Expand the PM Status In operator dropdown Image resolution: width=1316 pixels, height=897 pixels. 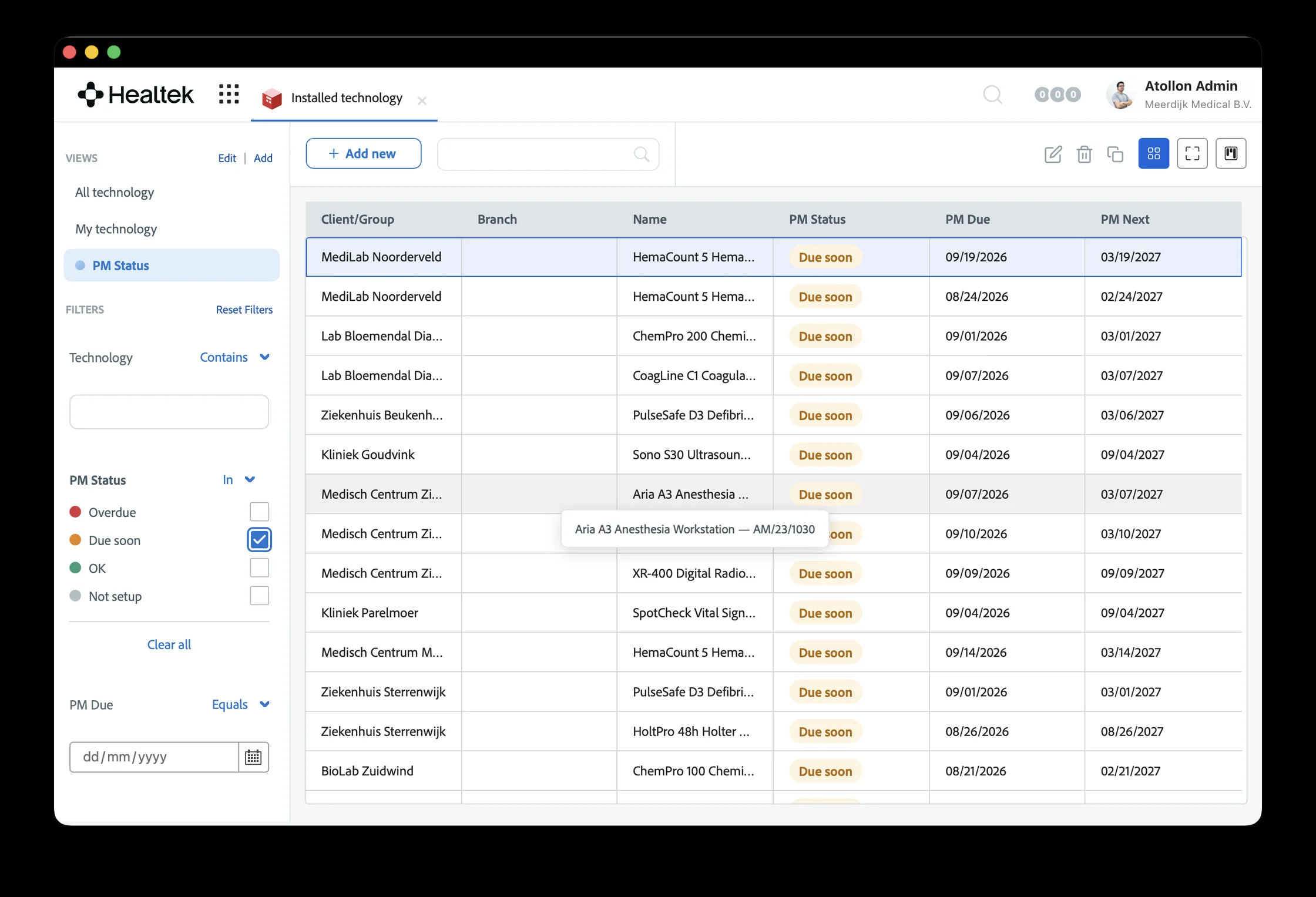[x=239, y=480]
